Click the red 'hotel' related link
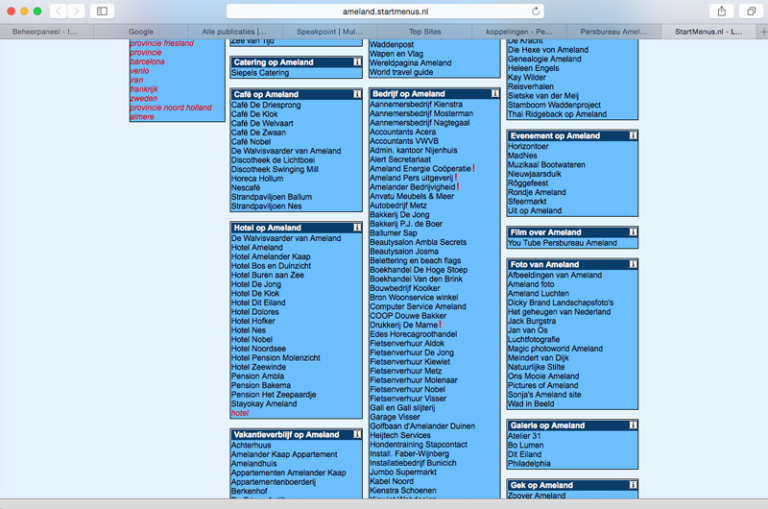Viewport: 768px width, 509px height. (x=240, y=413)
